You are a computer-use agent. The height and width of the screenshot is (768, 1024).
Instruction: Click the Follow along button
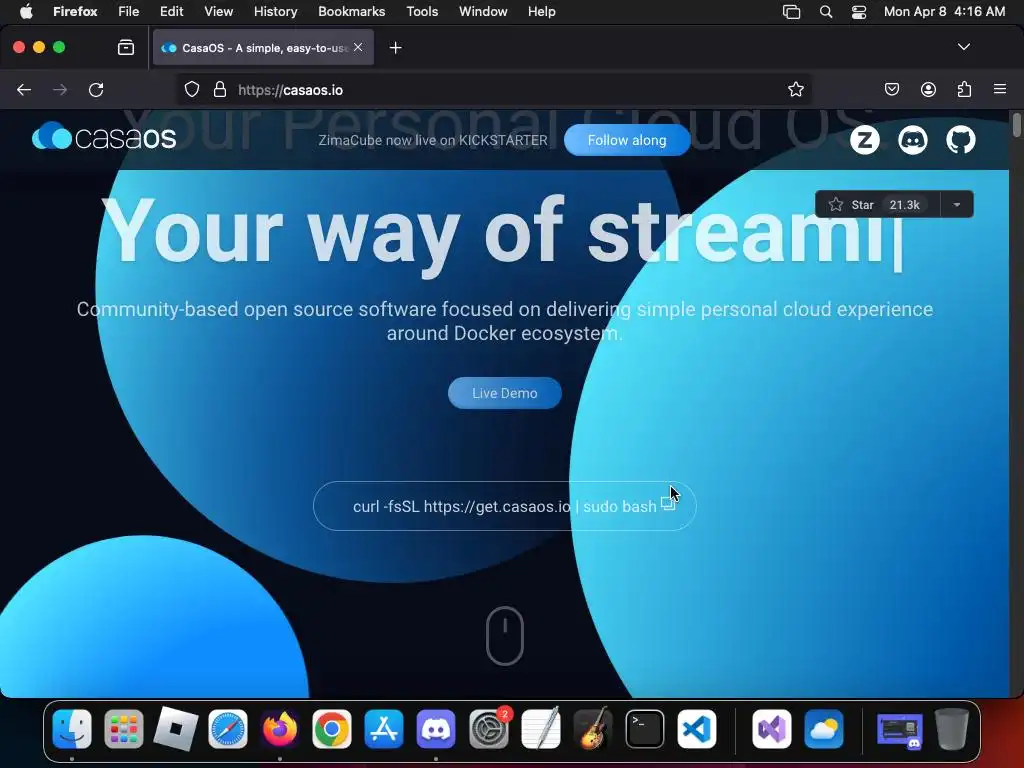pyautogui.click(x=627, y=140)
